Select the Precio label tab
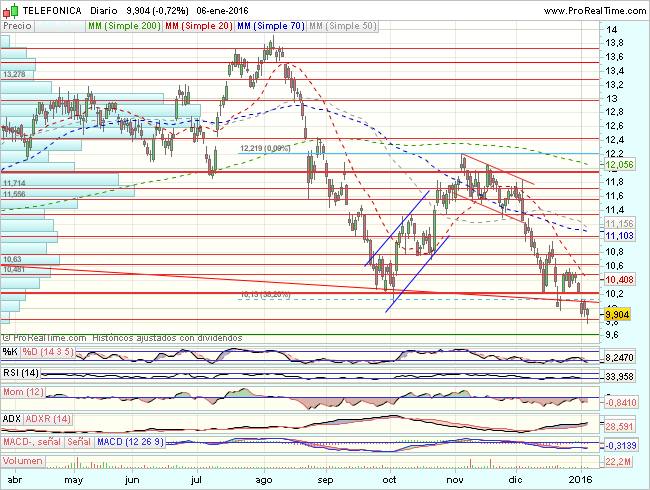The width and height of the screenshot is (650, 490). tap(17, 26)
